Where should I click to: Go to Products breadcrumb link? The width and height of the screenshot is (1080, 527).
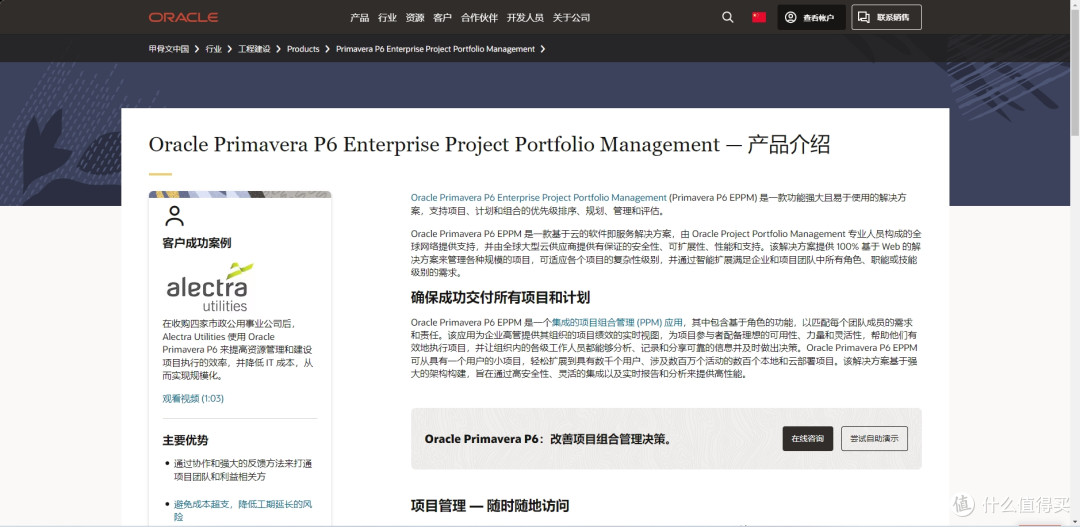click(x=303, y=49)
